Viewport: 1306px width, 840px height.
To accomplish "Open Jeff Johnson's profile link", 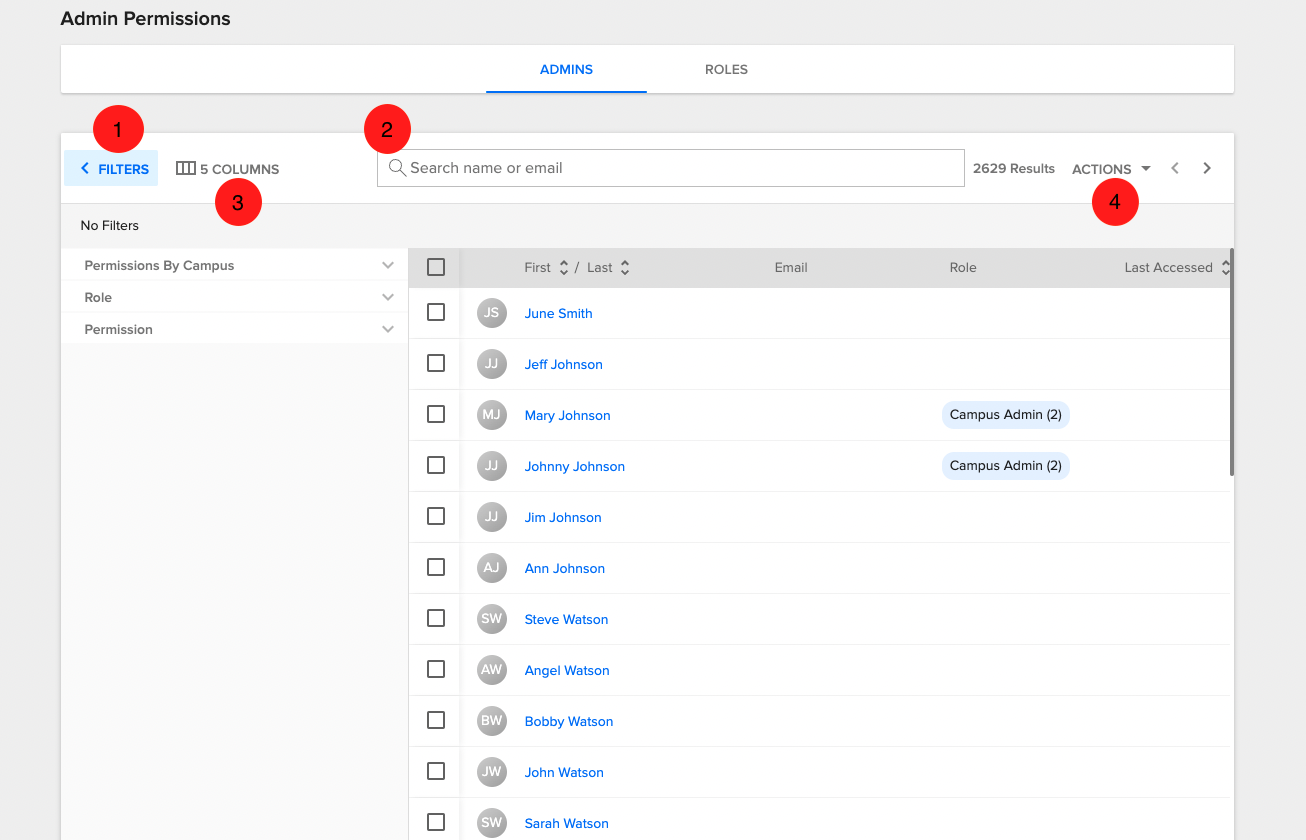I will pyautogui.click(x=563, y=364).
